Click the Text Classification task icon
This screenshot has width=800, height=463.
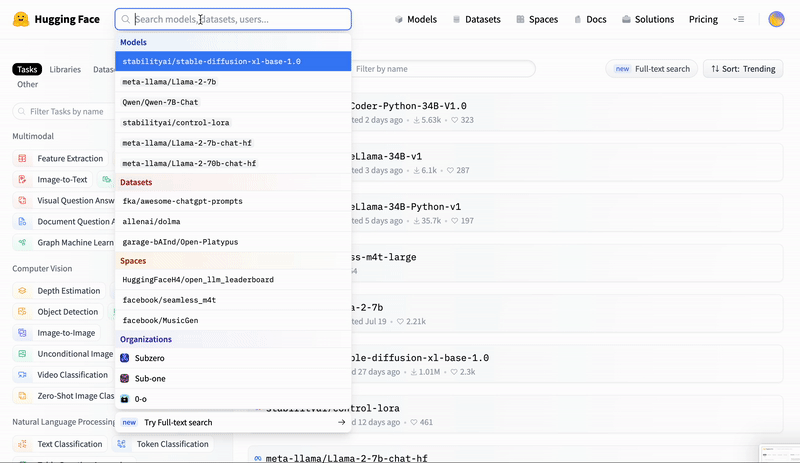(22, 444)
